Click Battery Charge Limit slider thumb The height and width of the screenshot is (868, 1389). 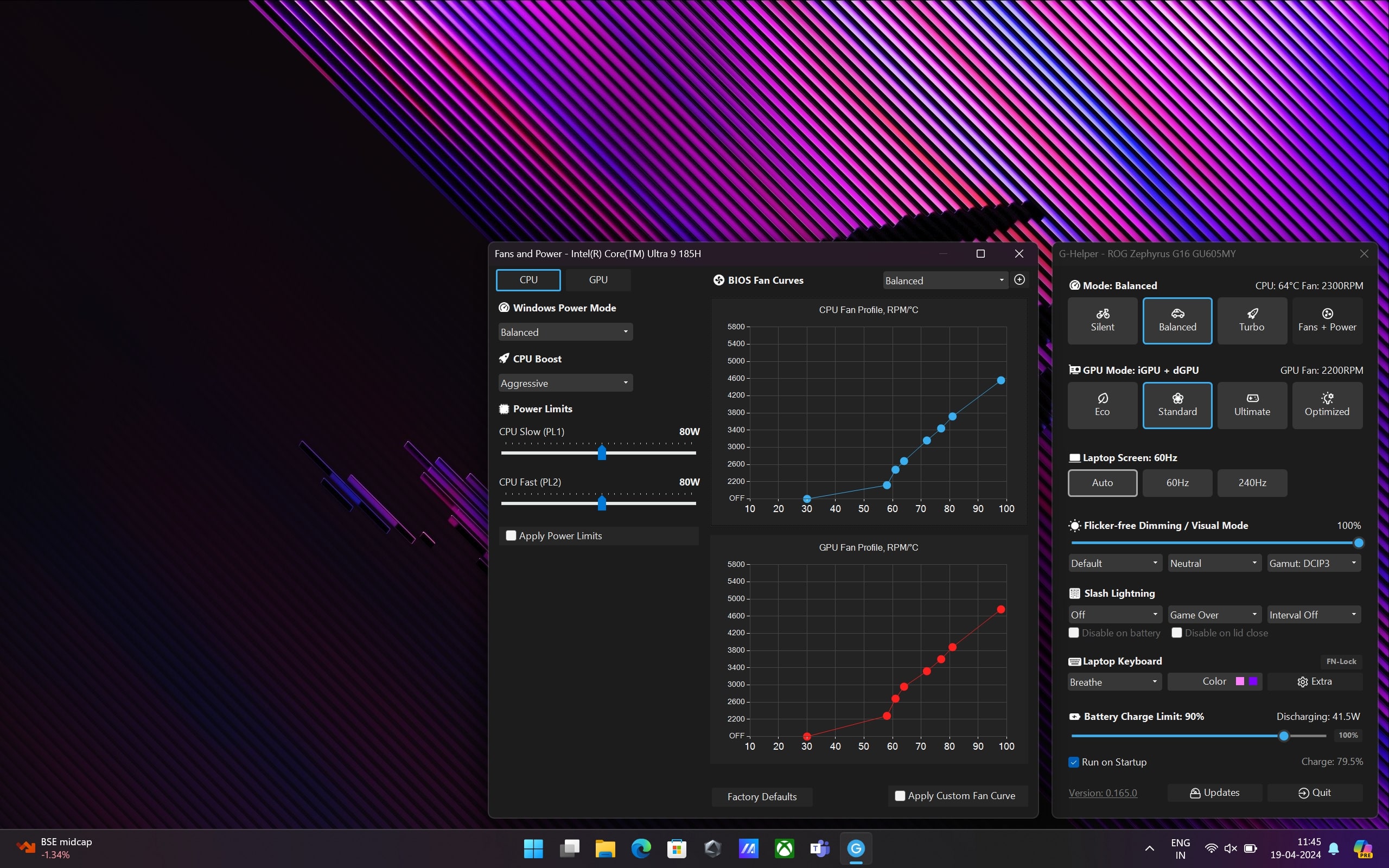coord(1284,736)
